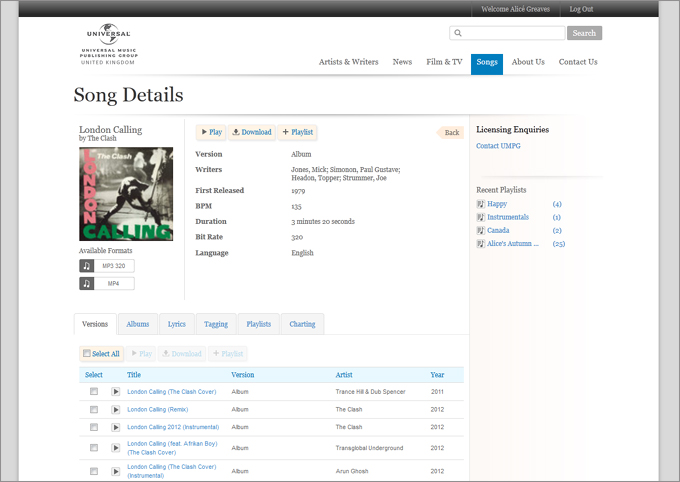Screen dimensions: 680x482
Task: Click the Download button above song details
Action: click(252, 132)
